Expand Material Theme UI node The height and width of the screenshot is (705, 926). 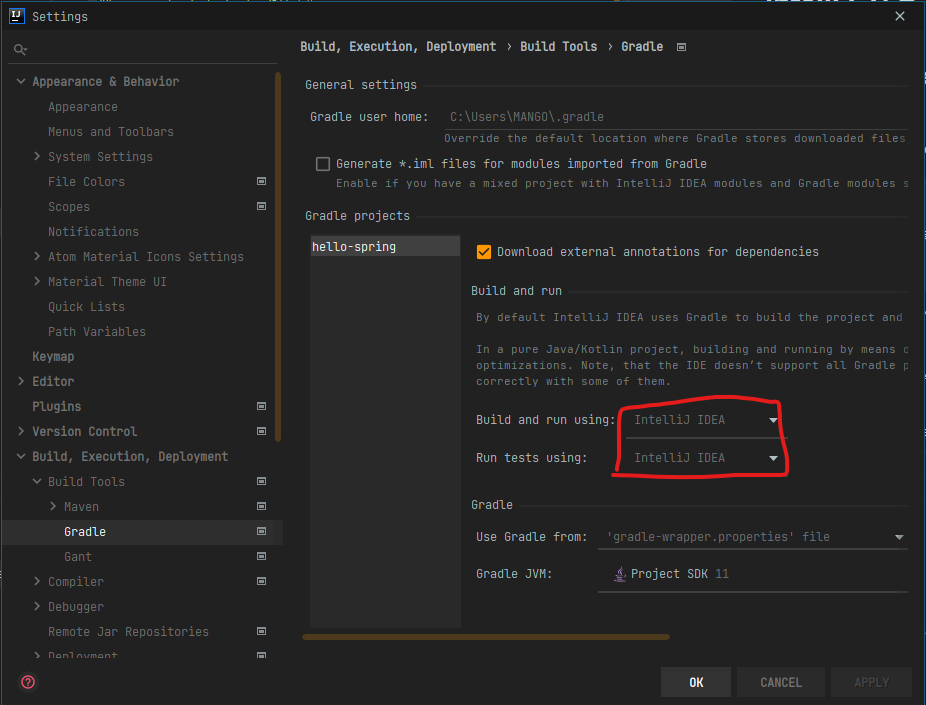click(37, 282)
